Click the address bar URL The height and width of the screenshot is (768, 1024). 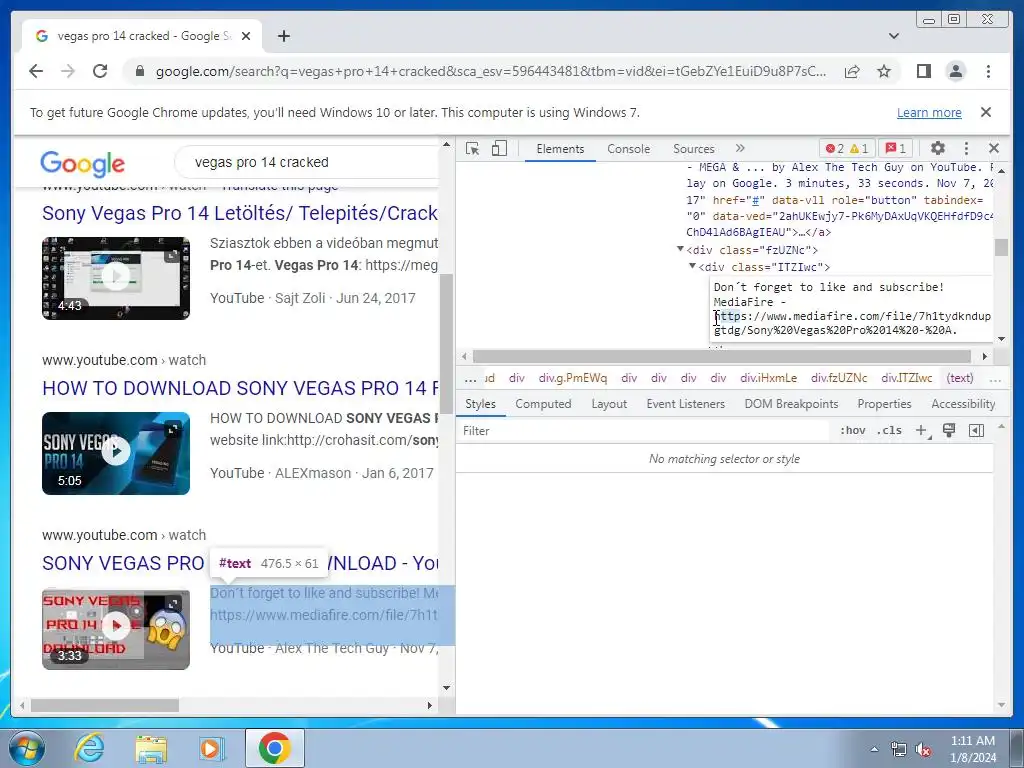click(490, 71)
